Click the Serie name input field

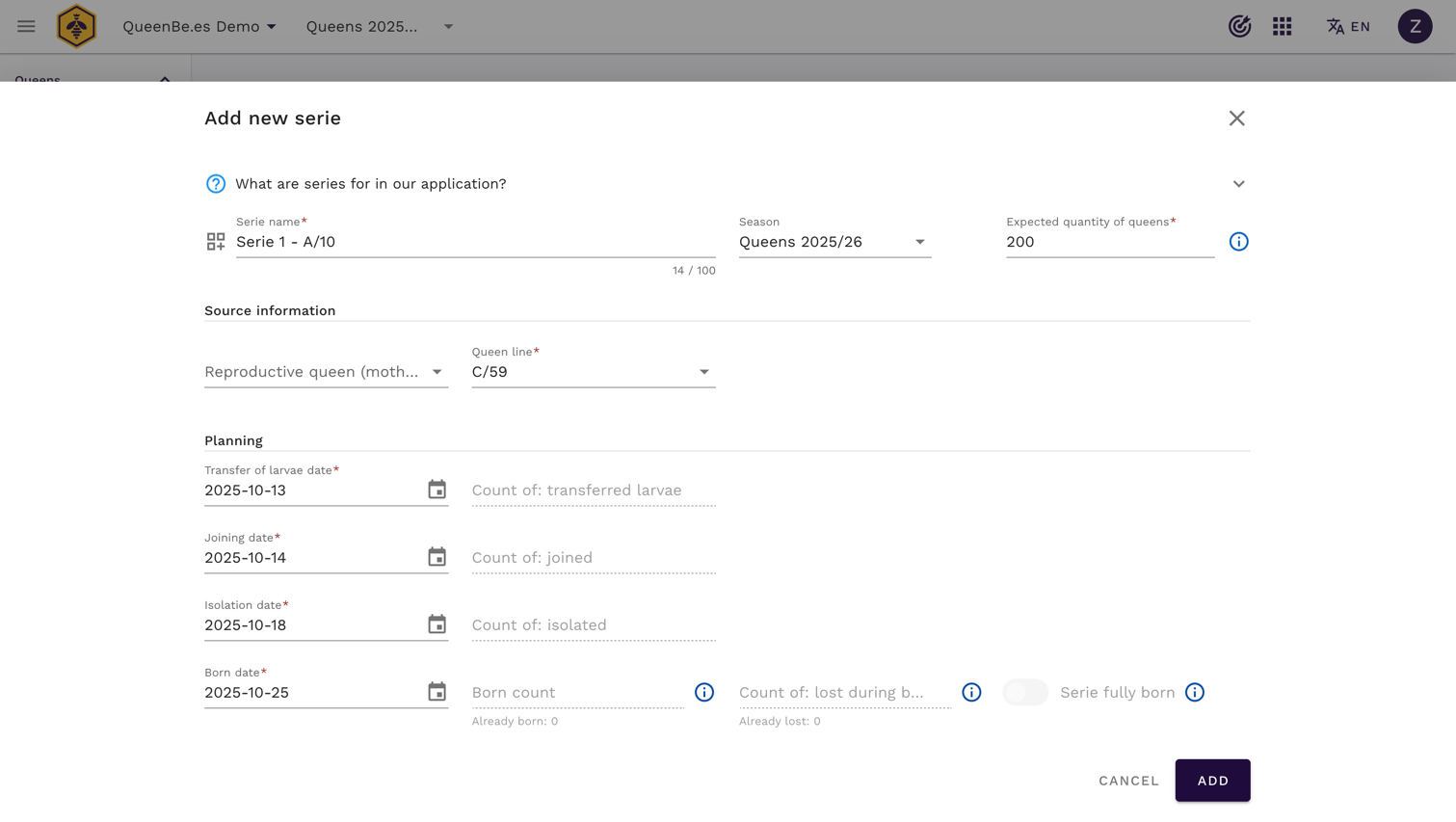[474, 242]
